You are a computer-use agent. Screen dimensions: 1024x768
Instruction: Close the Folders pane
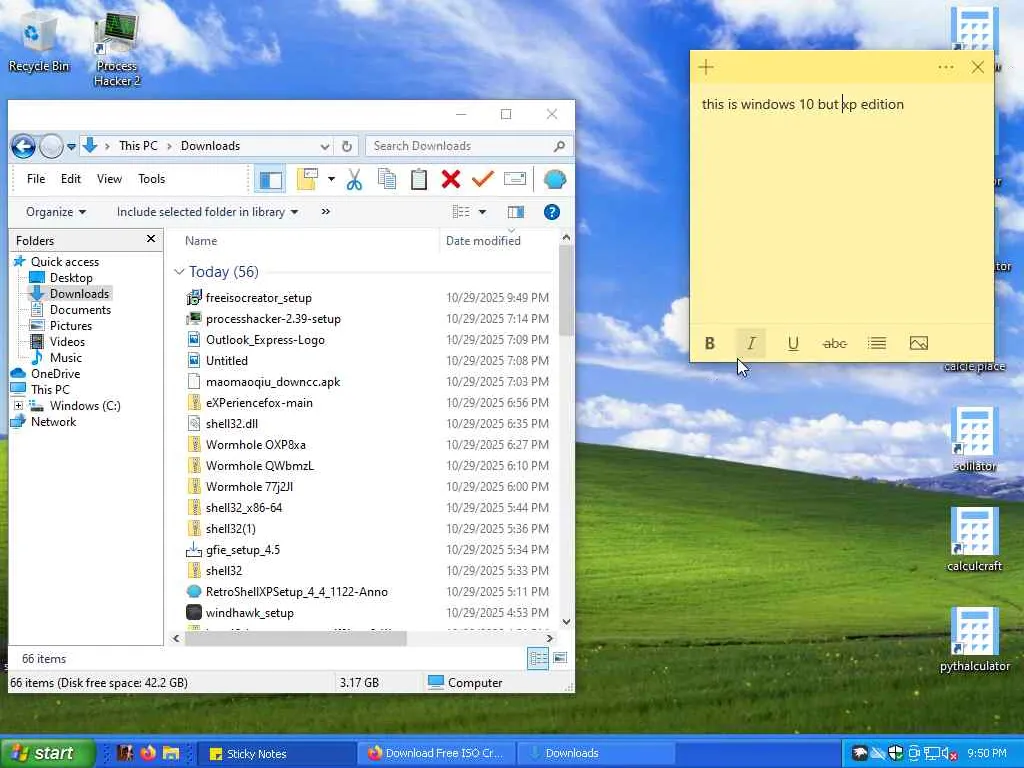click(151, 239)
